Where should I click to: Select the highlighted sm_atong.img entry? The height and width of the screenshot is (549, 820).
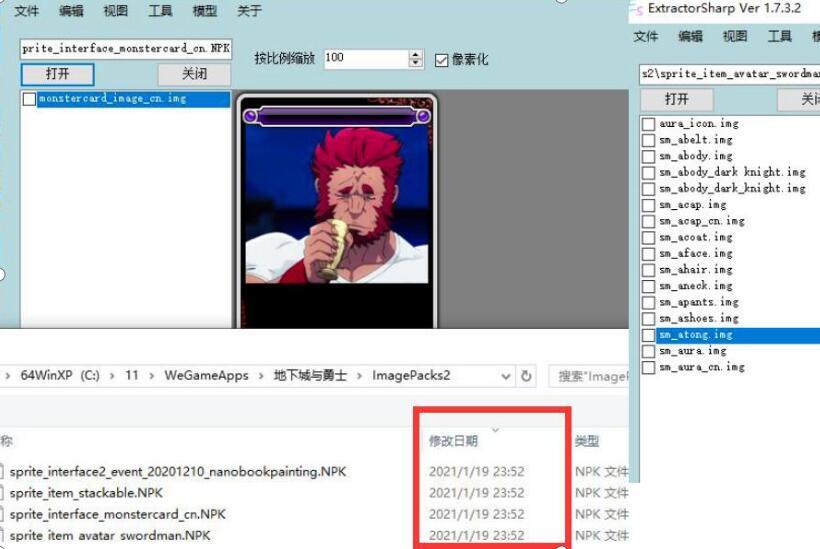tap(738, 335)
